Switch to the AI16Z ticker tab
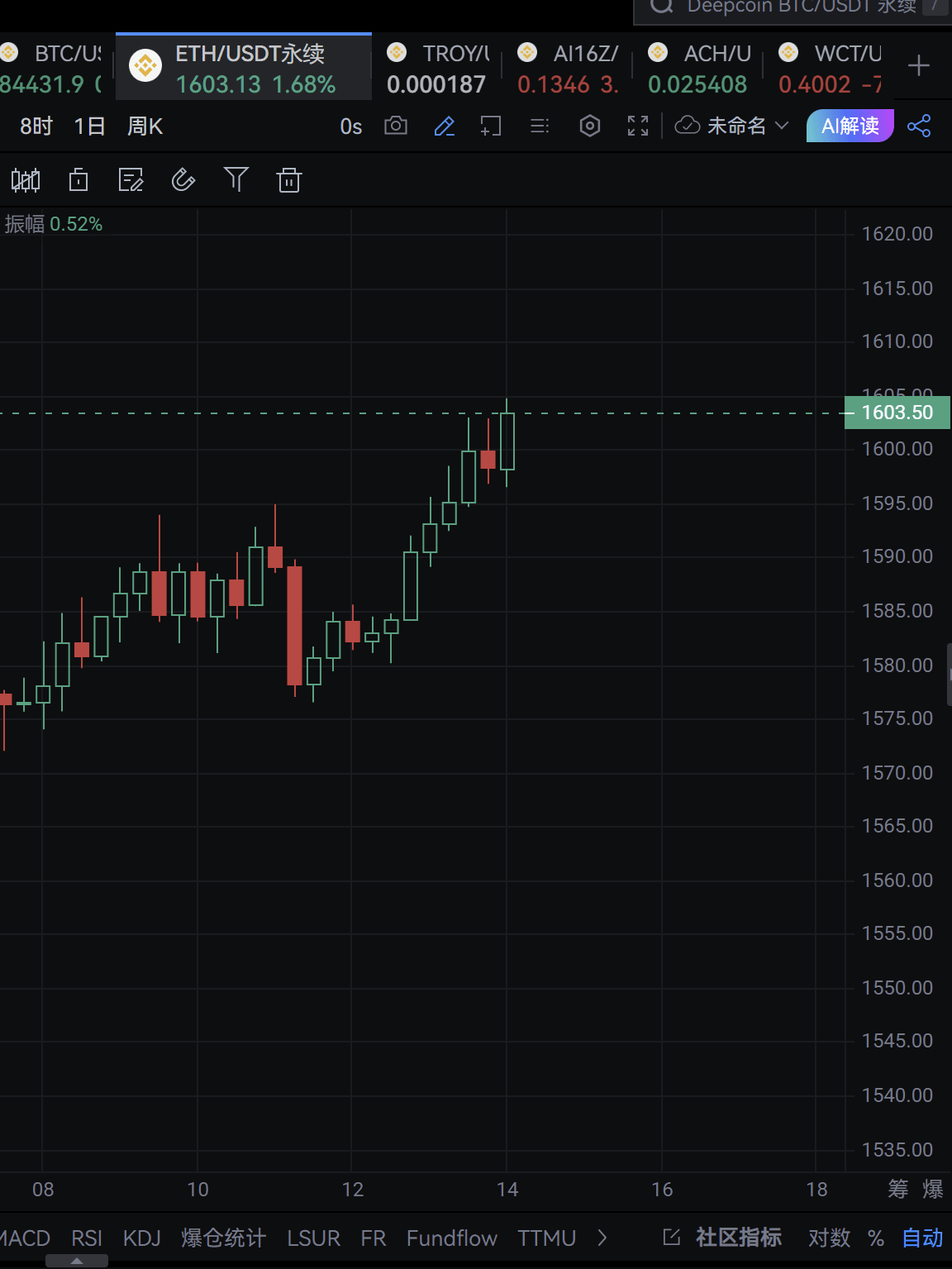 569,68
